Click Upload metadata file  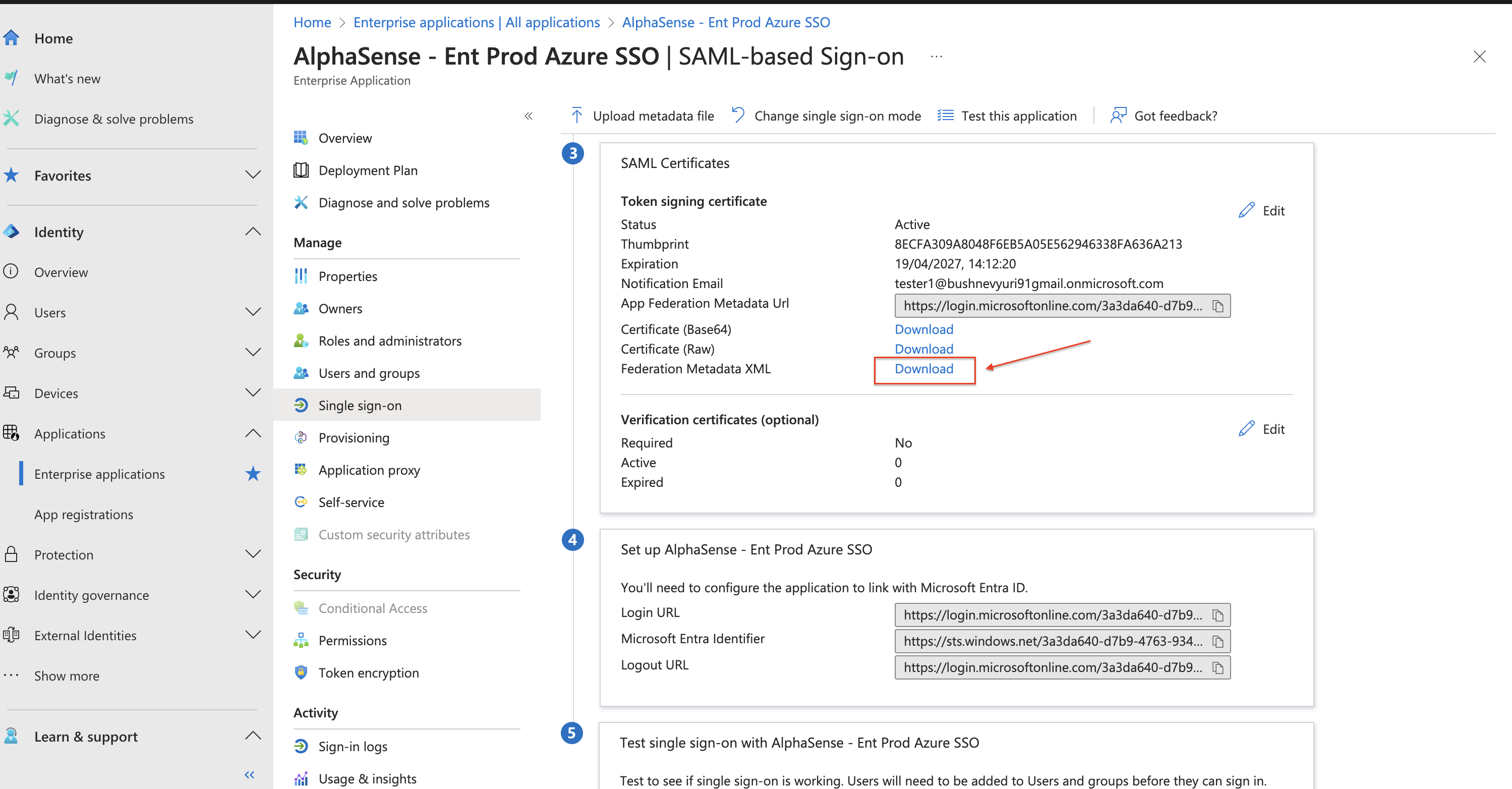tap(642, 116)
